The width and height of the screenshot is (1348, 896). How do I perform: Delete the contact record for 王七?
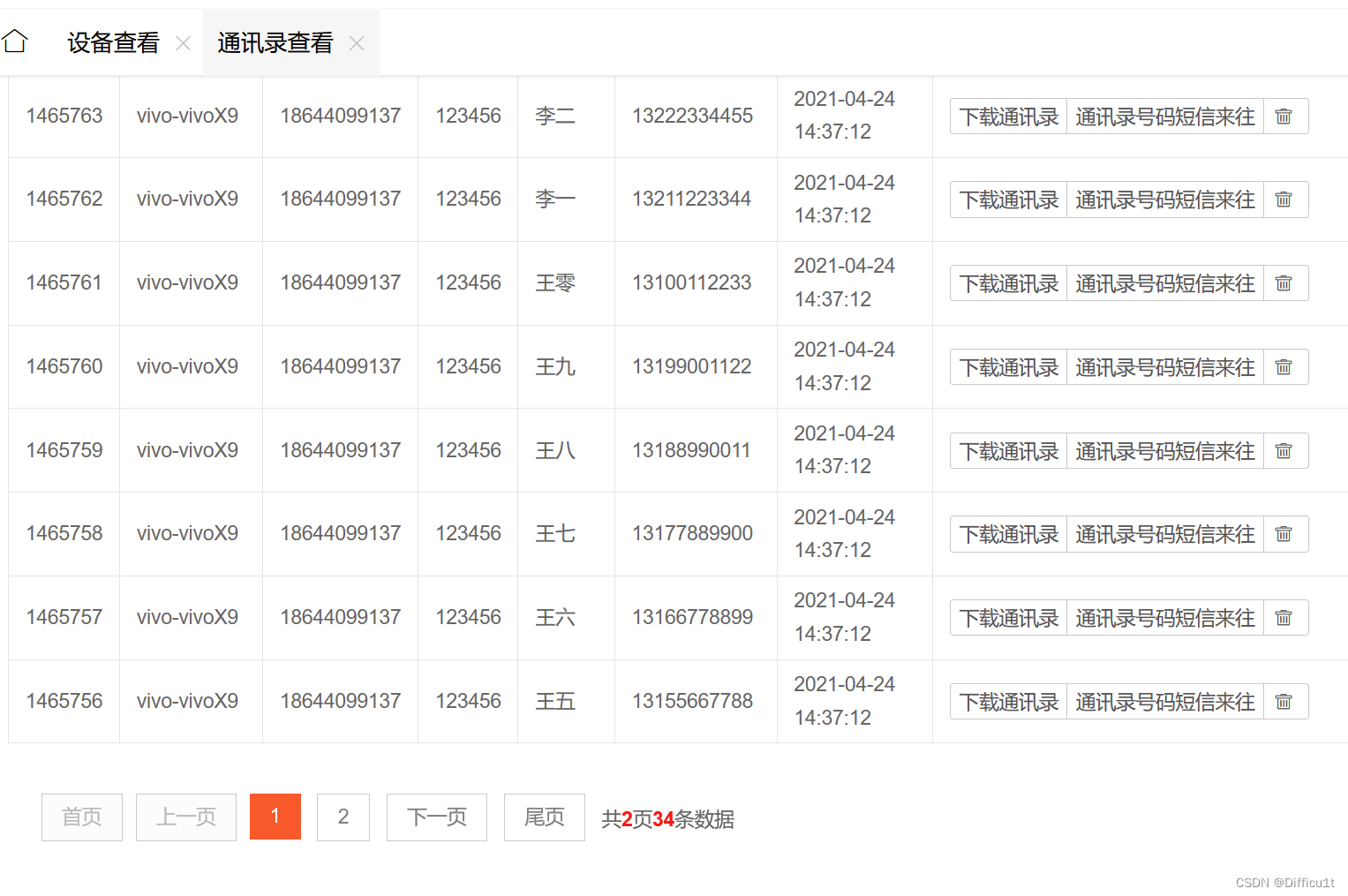click(1284, 534)
